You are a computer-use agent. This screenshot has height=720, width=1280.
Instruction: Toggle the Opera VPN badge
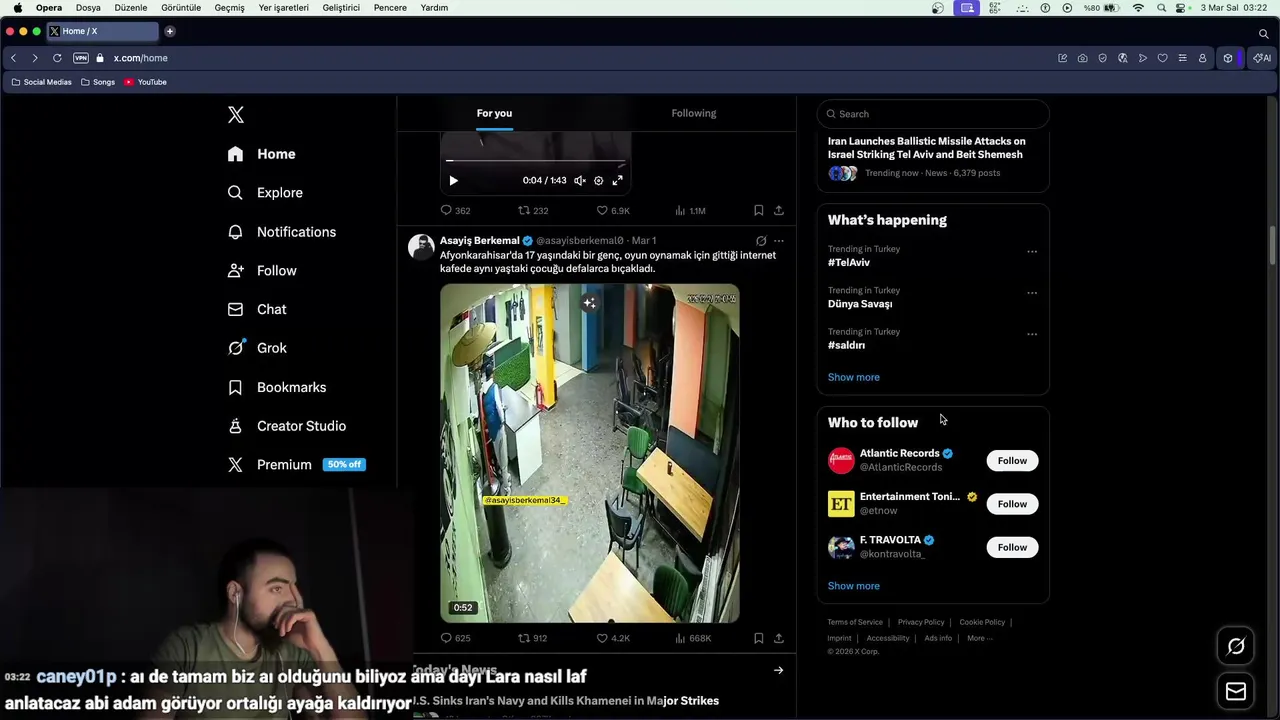tap(81, 58)
